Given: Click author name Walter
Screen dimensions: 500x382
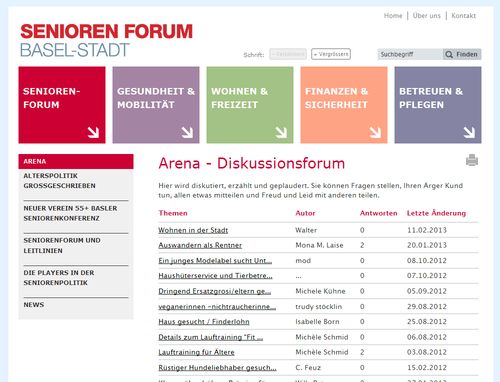Looking at the screenshot, I should (x=306, y=230).
